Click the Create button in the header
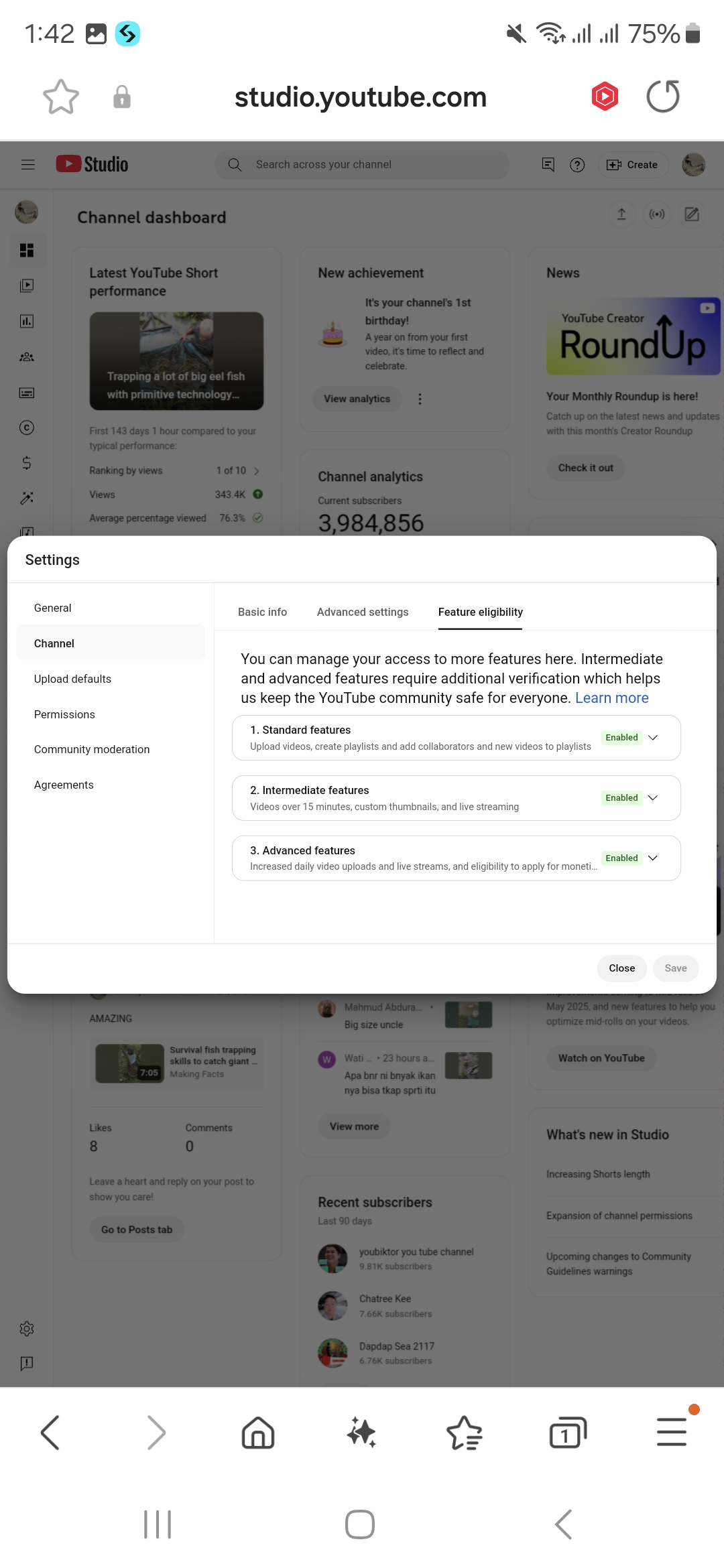Image resolution: width=724 pixels, height=1568 pixels. (x=633, y=165)
